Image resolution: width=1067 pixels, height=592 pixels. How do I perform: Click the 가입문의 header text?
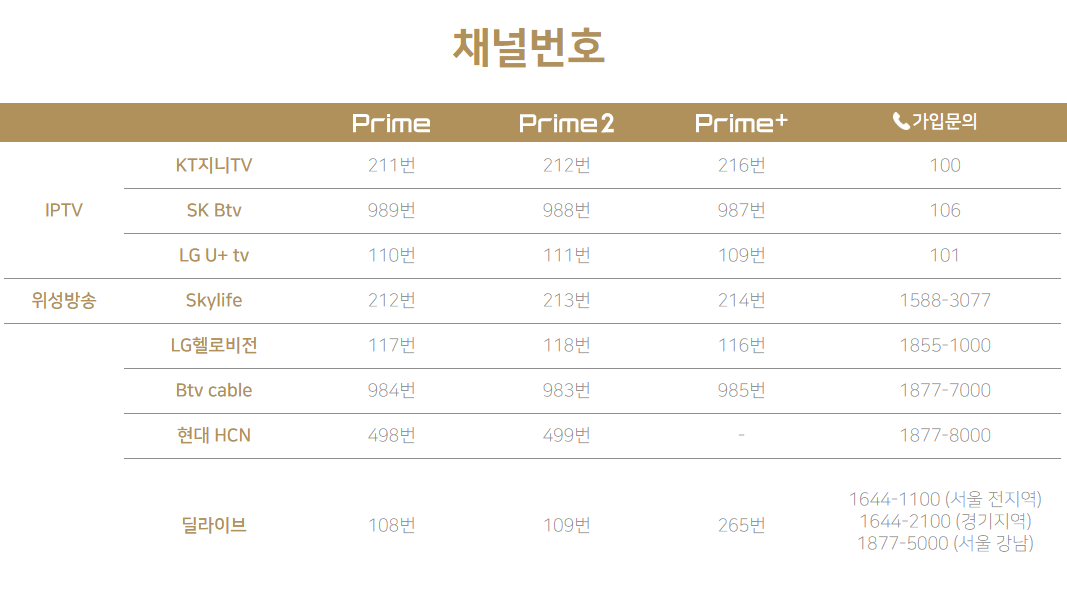(x=945, y=122)
